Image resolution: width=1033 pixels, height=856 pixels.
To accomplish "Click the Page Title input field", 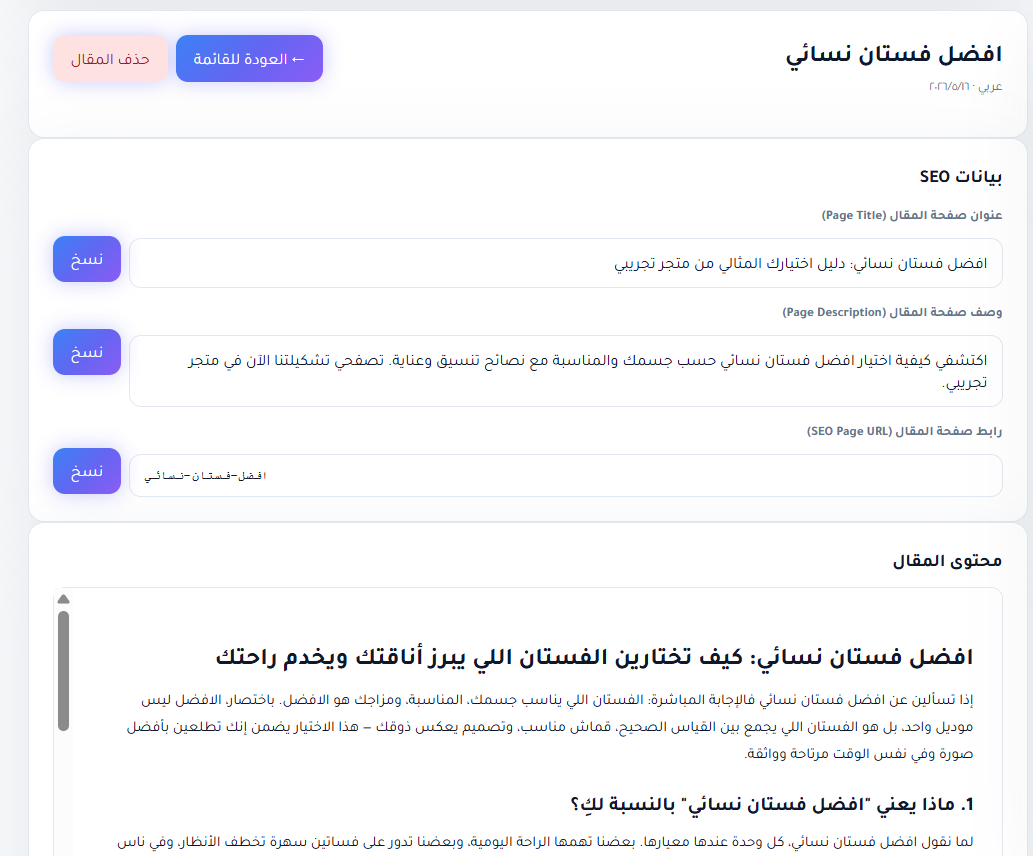I will (x=566, y=263).
